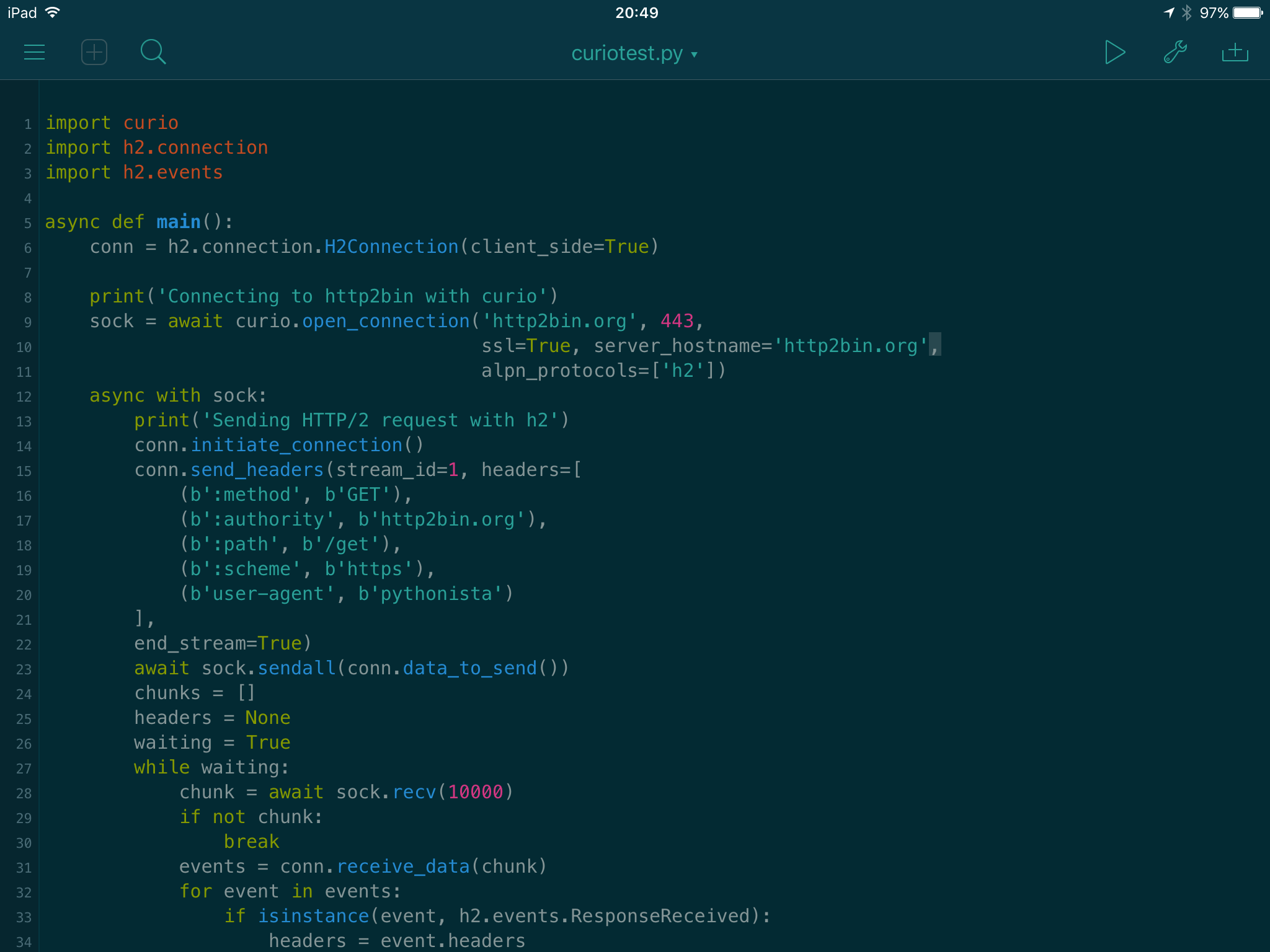This screenshot has height=952, width=1270.
Task: Click 'isinstance' call on line 33
Action: coord(313,916)
